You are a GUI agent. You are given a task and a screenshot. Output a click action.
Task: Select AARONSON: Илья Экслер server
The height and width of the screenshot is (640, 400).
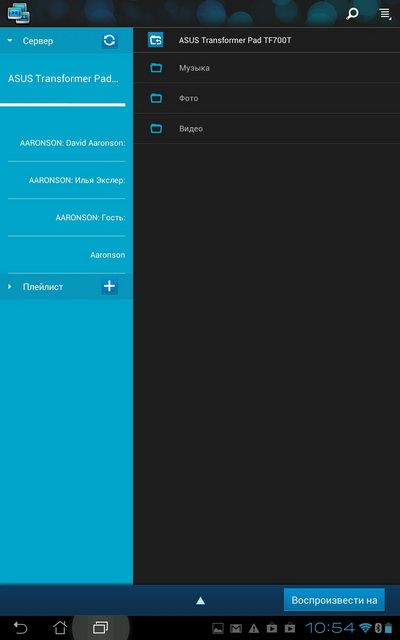(x=67, y=180)
